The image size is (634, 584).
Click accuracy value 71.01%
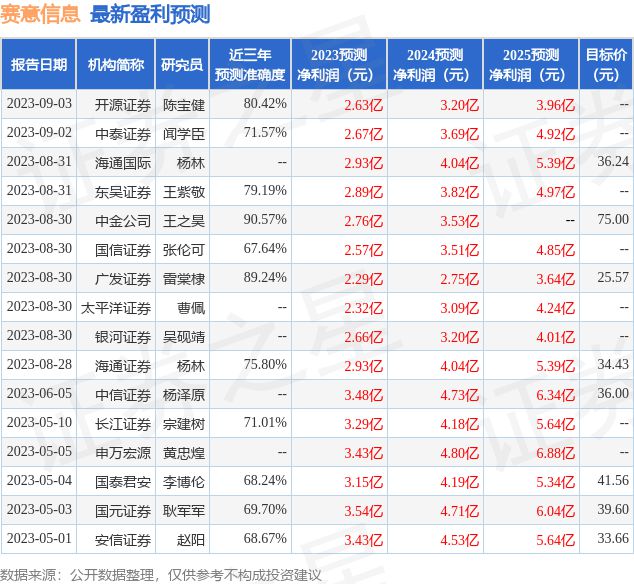tap(265, 423)
